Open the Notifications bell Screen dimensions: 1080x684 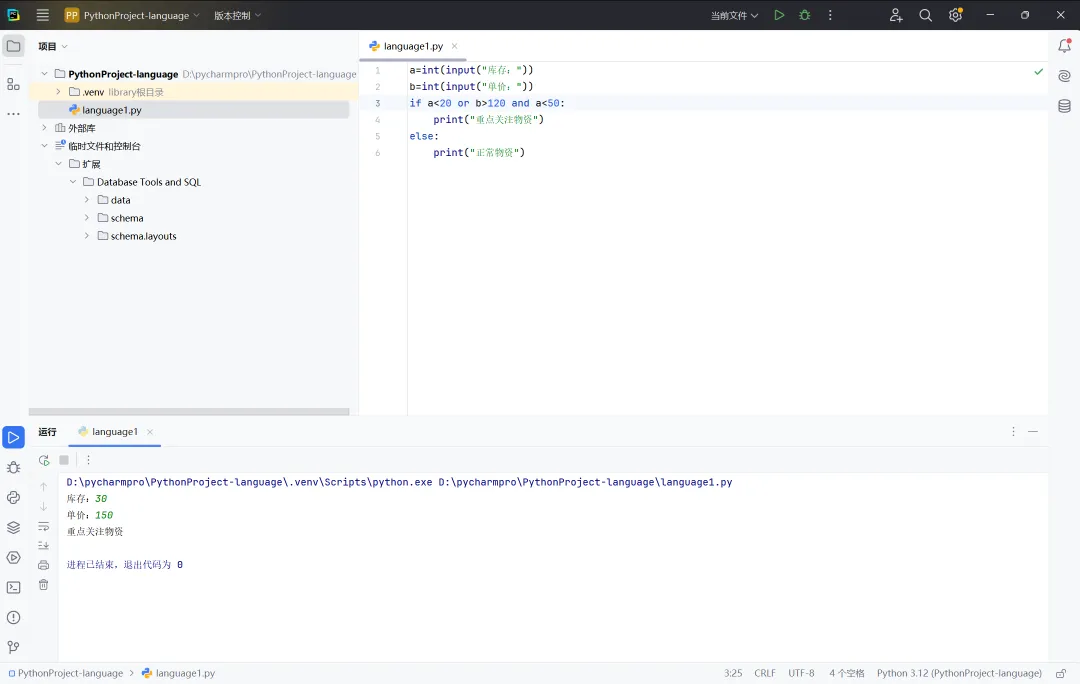click(x=1064, y=46)
